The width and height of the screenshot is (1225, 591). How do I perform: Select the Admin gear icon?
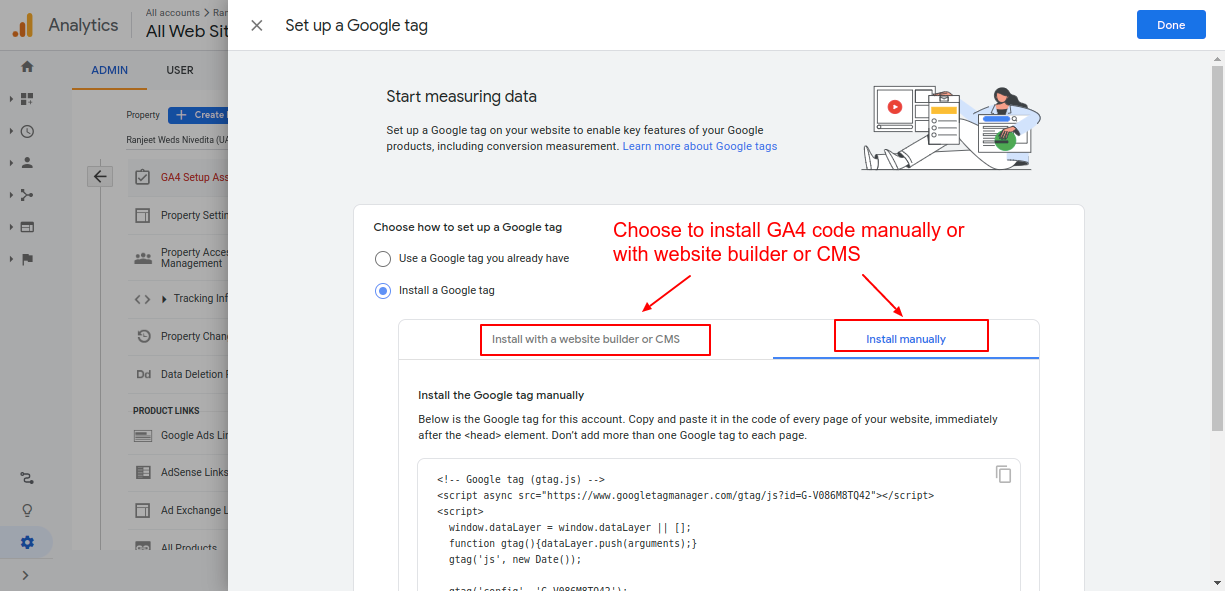coord(27,541)
